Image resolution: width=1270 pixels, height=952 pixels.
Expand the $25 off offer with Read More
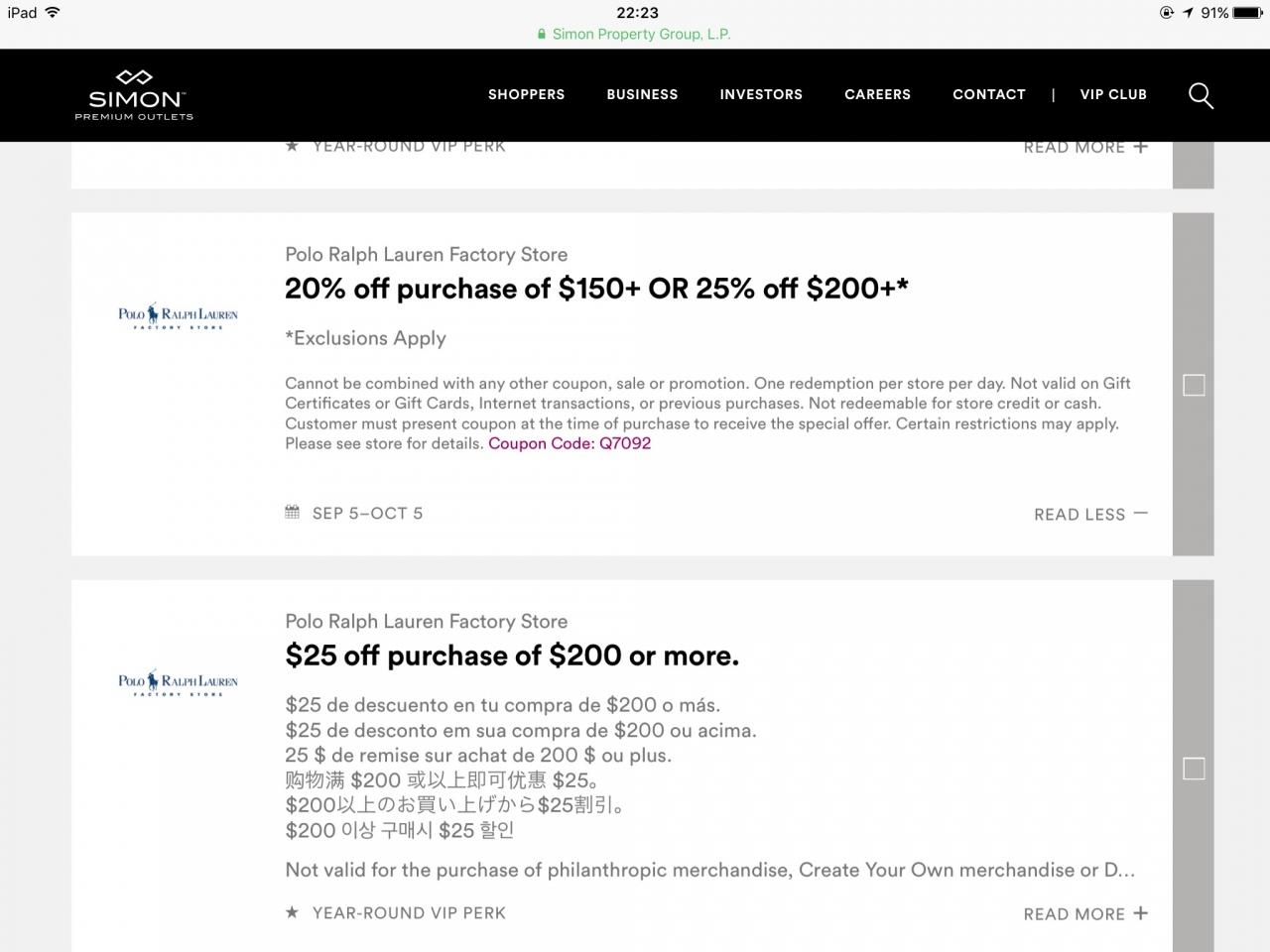[x=1085, y=913]
